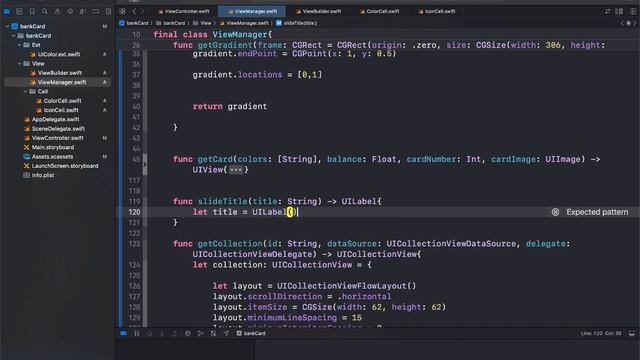Switch to the ViewController.swift tab
This screenshot has height=360, width=640.
point(183,11)
